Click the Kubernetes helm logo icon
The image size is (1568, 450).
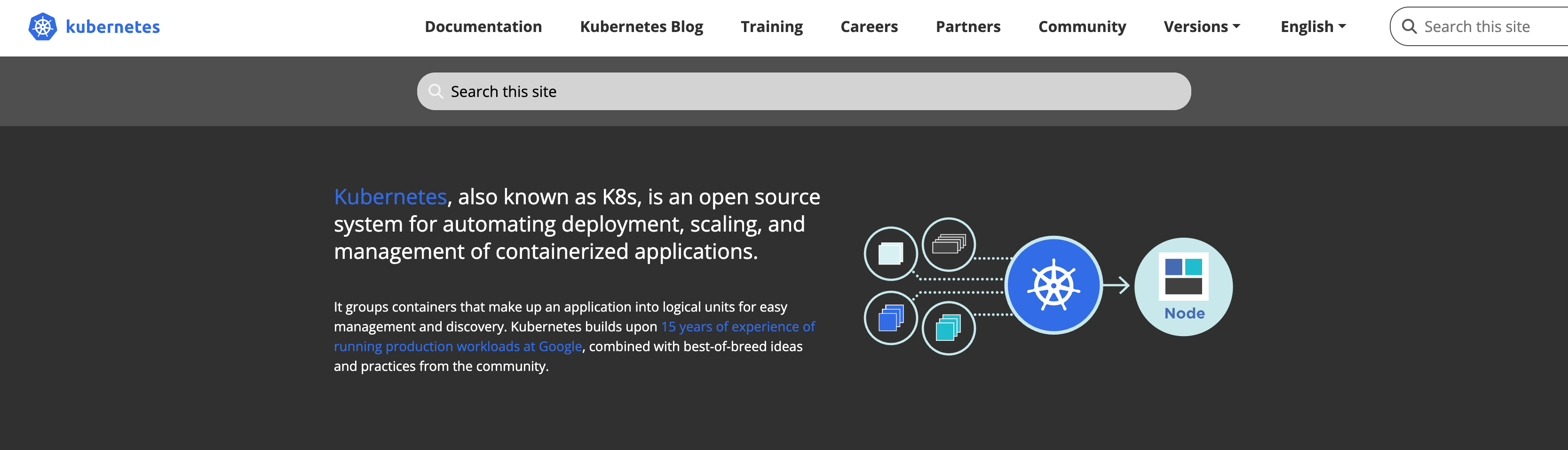click(43, 27)
